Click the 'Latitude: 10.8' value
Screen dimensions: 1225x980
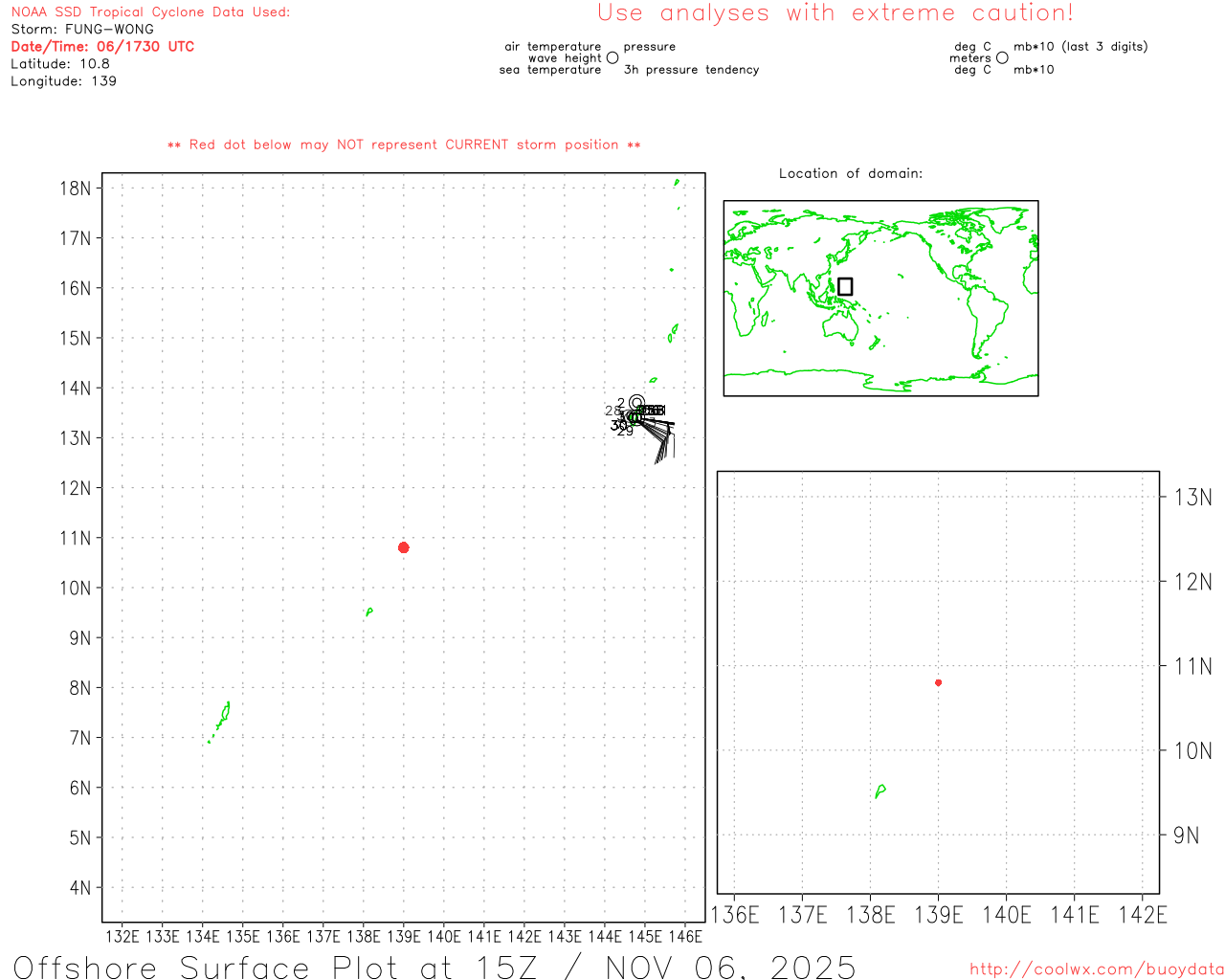click(x=60, y=64)
